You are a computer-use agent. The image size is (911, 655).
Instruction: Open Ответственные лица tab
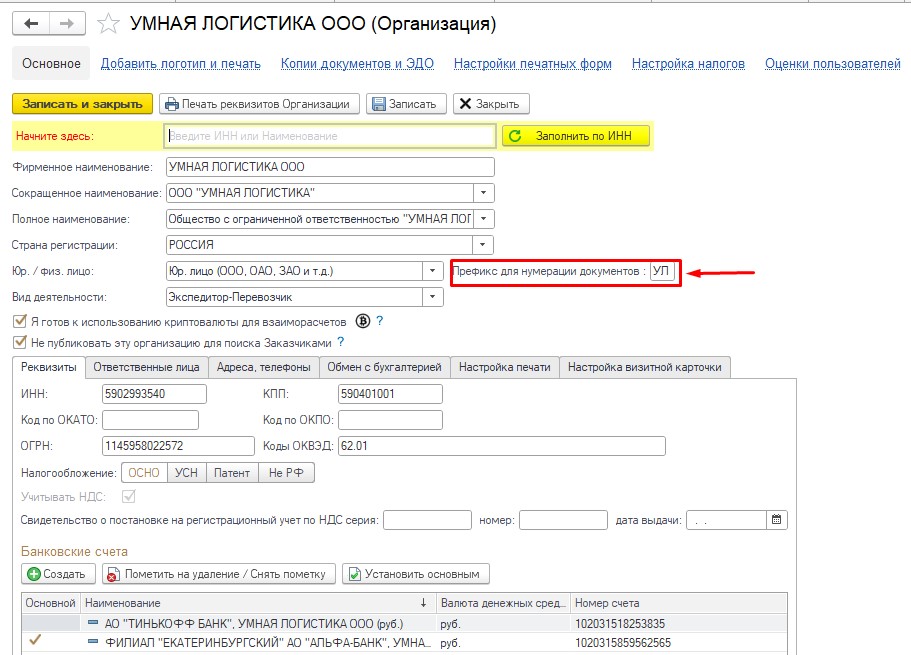pyautogui.click(x=146, y=367)
